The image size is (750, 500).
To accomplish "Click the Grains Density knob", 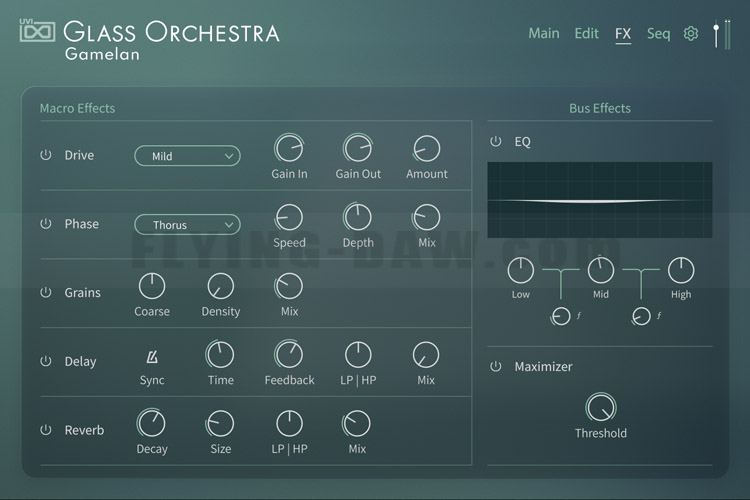I will coord(221,286).
